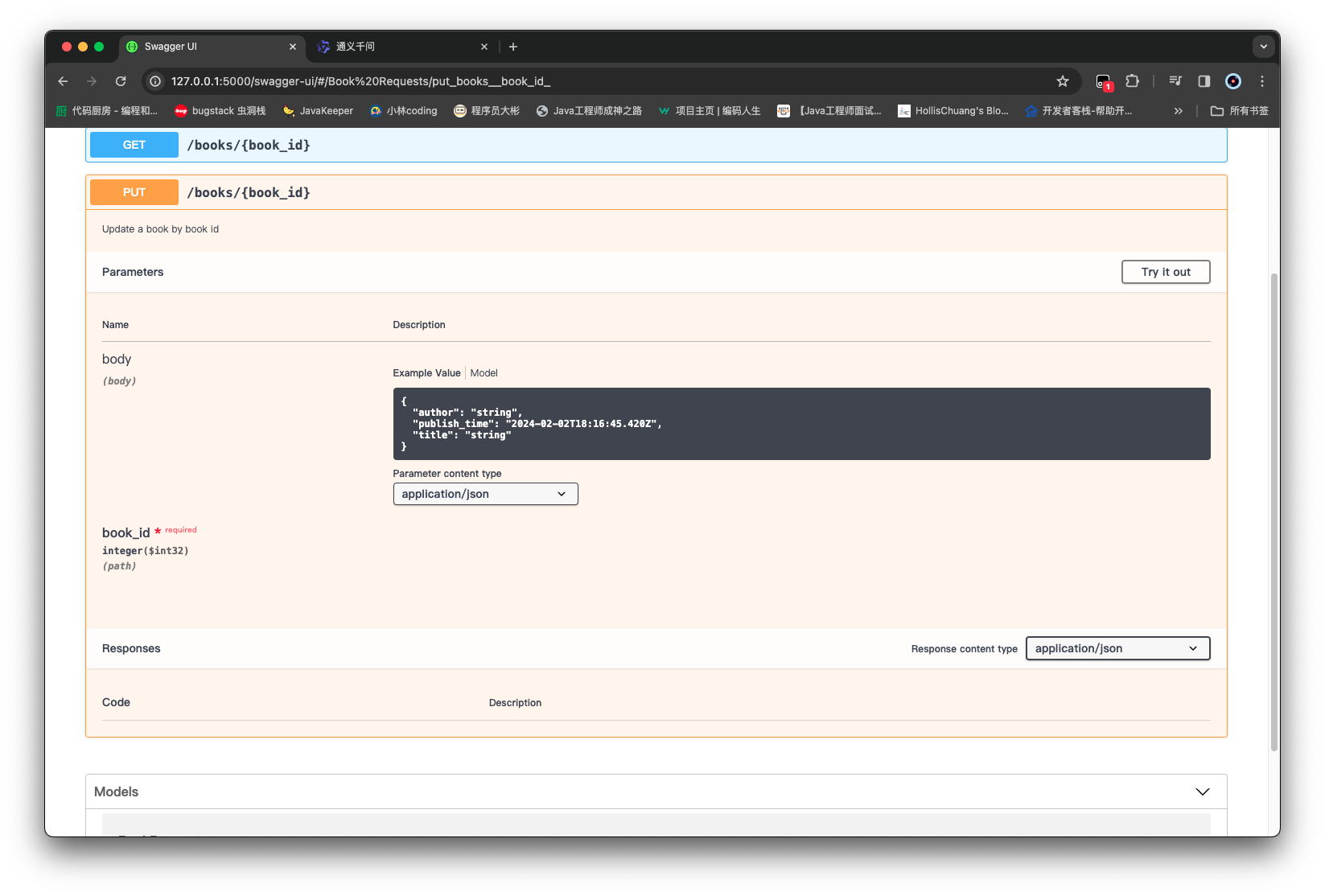This screenshot has width=1325, height=896.
Task: Switch to the 通义千问 tab
Action: [403, 47]
